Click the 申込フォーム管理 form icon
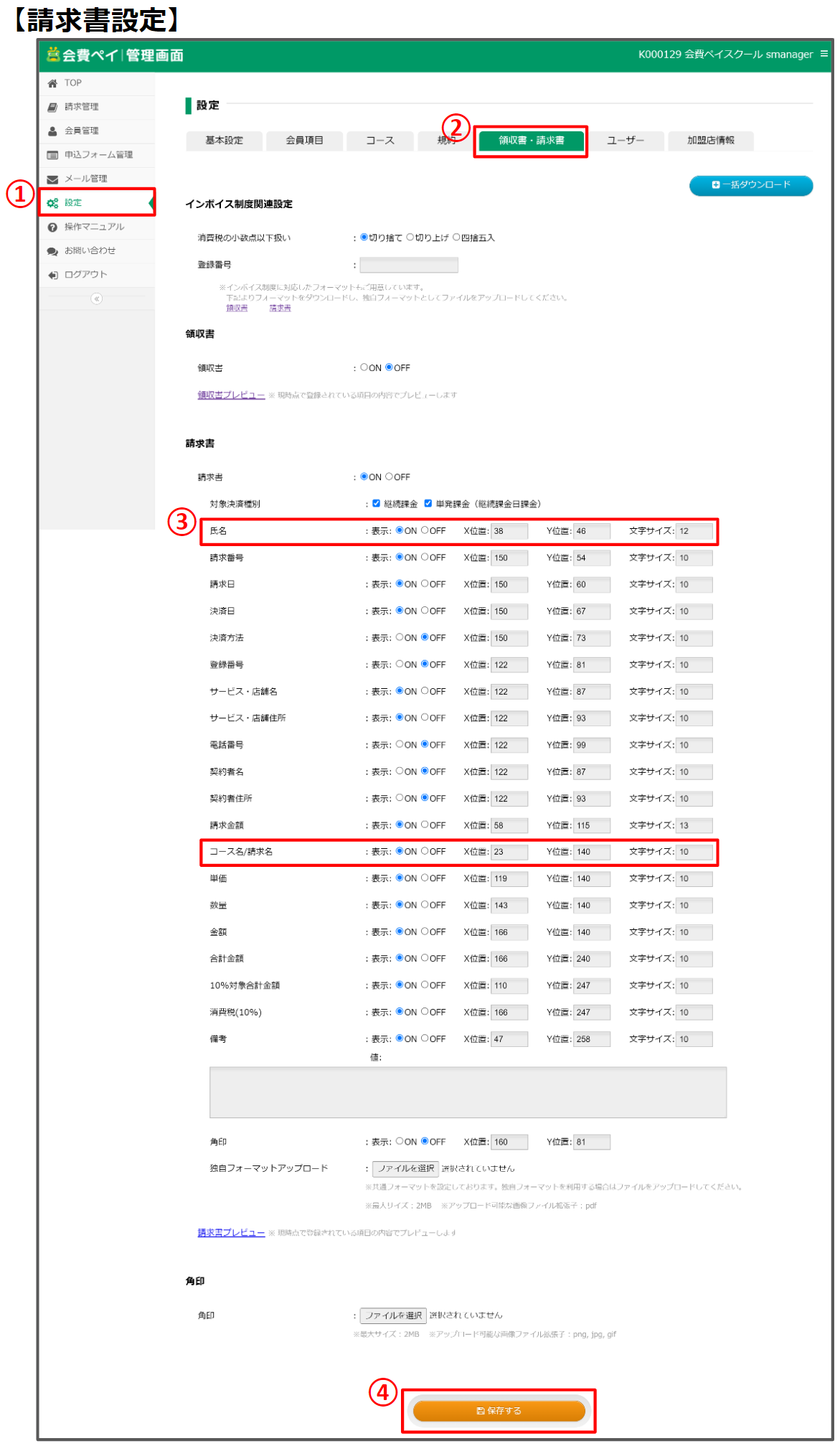The height and width of the screenshot is (1446, 840). [52, 155]
